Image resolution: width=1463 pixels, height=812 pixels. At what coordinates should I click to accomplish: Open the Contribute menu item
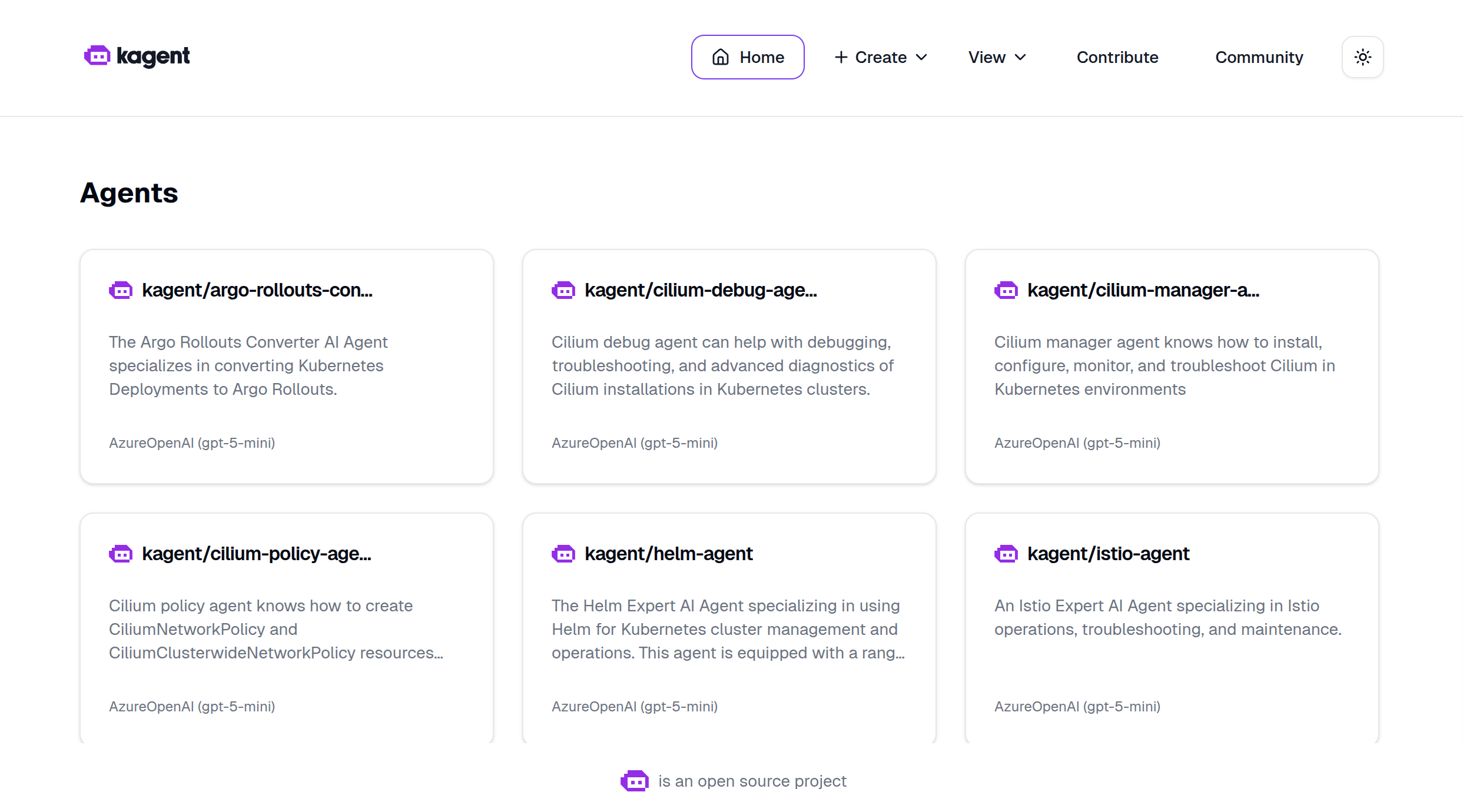(1117, 57)
